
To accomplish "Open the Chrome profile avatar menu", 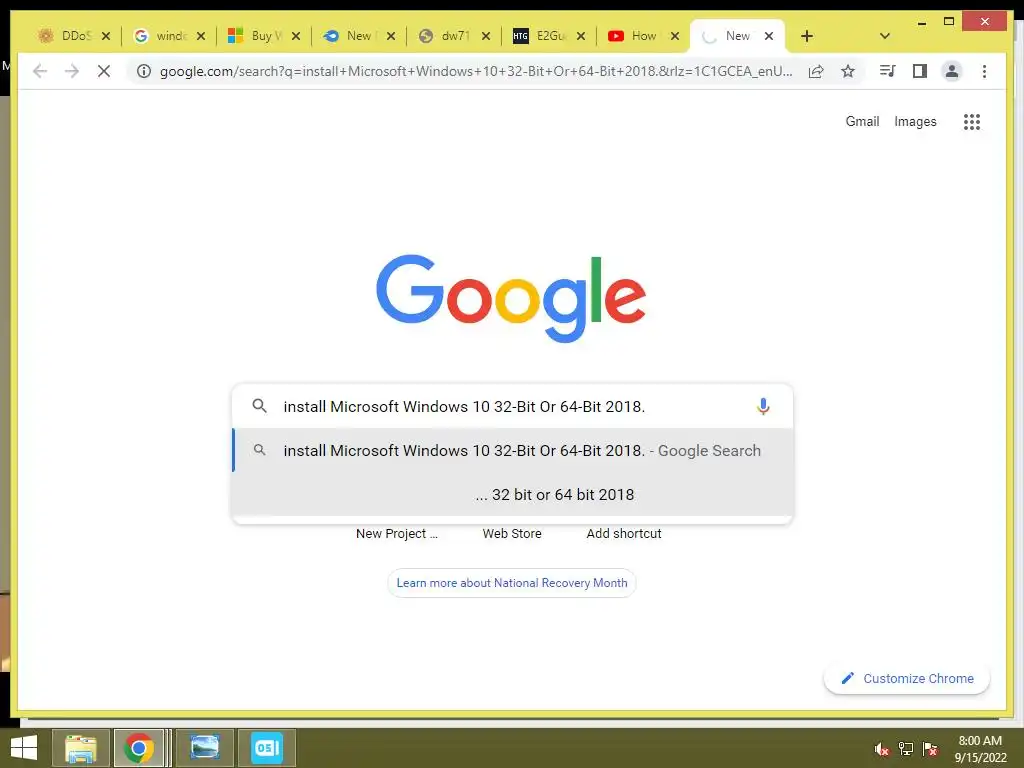I will [x=952, y=71].
